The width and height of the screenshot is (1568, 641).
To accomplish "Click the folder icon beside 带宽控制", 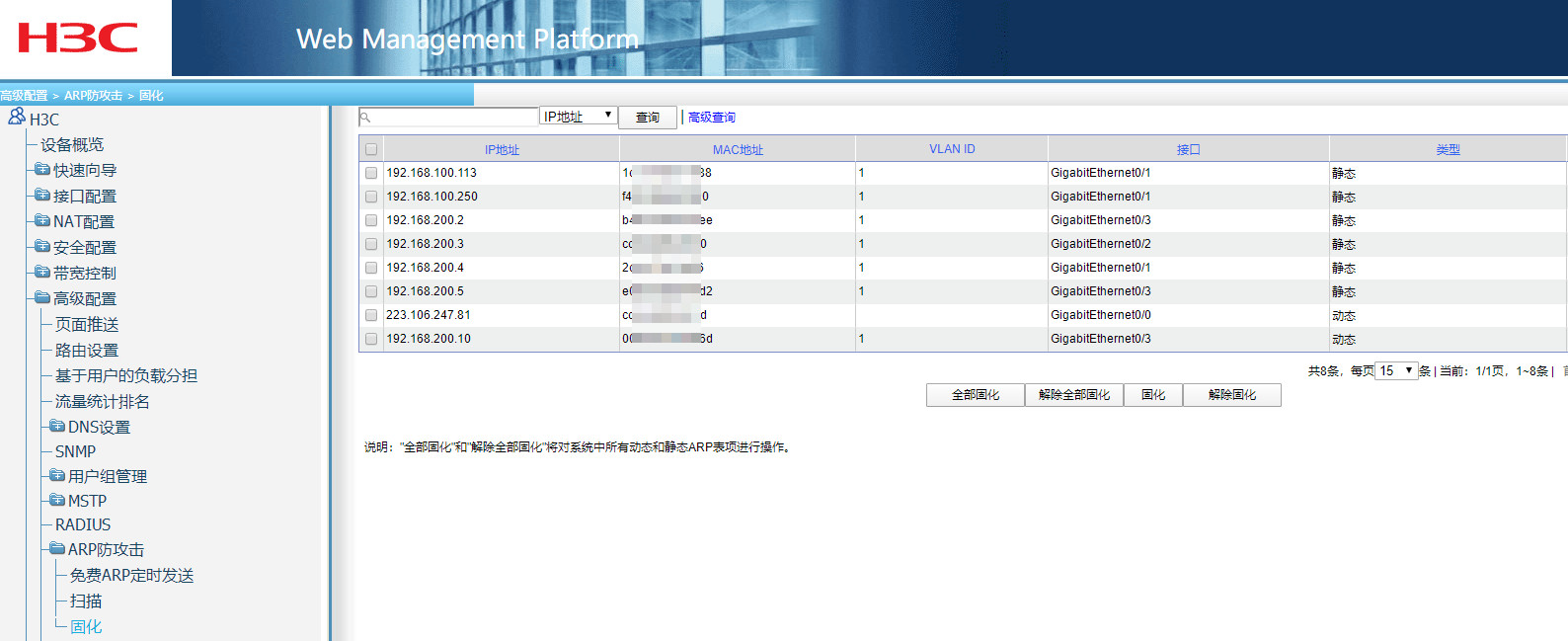I will (x=42, y=272).
